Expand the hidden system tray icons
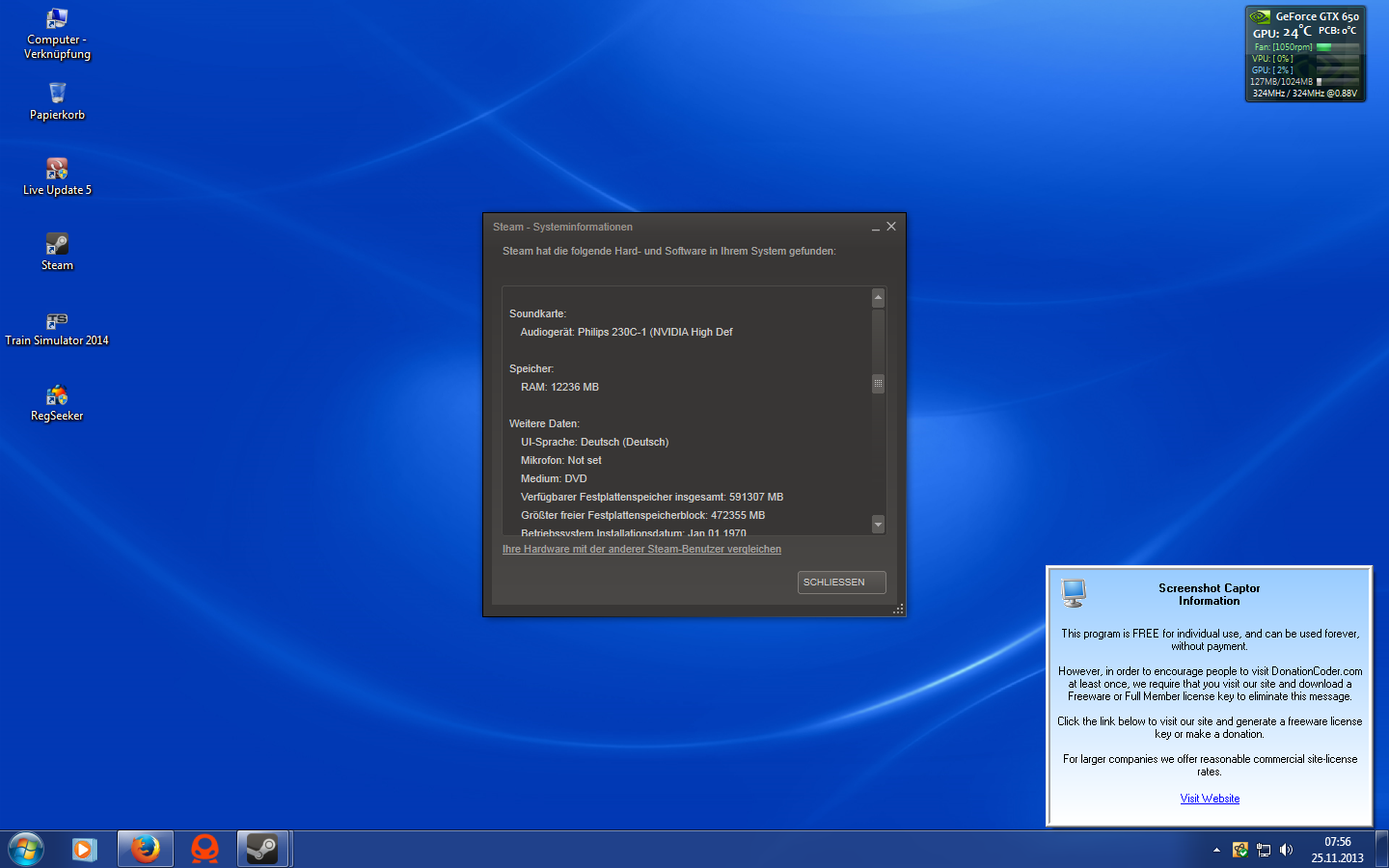Viewport: 1389px width, 868px height. (1216, 850)
